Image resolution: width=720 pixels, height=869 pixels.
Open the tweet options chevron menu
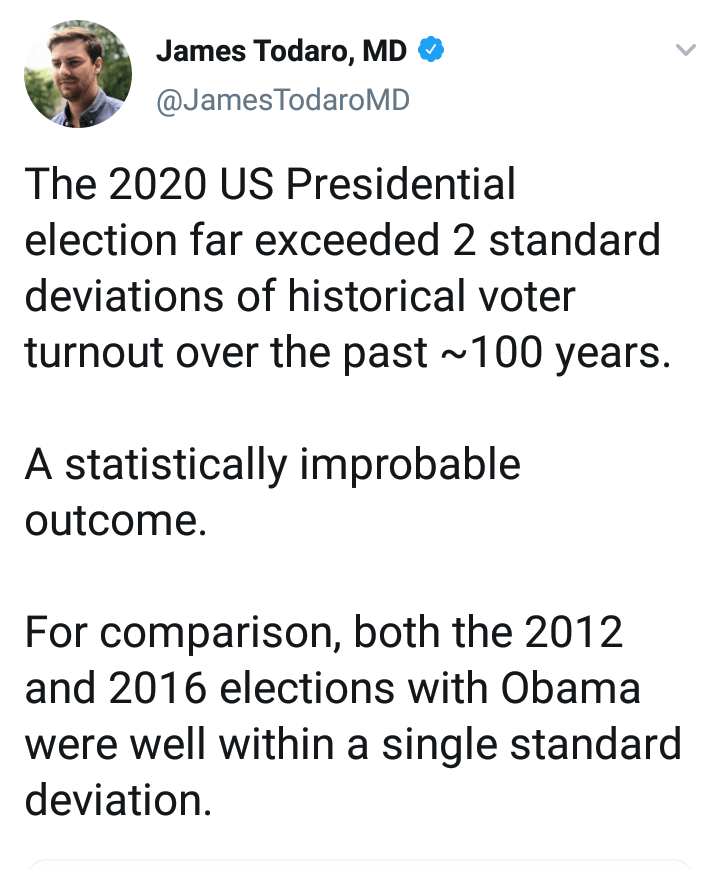click(x=685, y=49)
